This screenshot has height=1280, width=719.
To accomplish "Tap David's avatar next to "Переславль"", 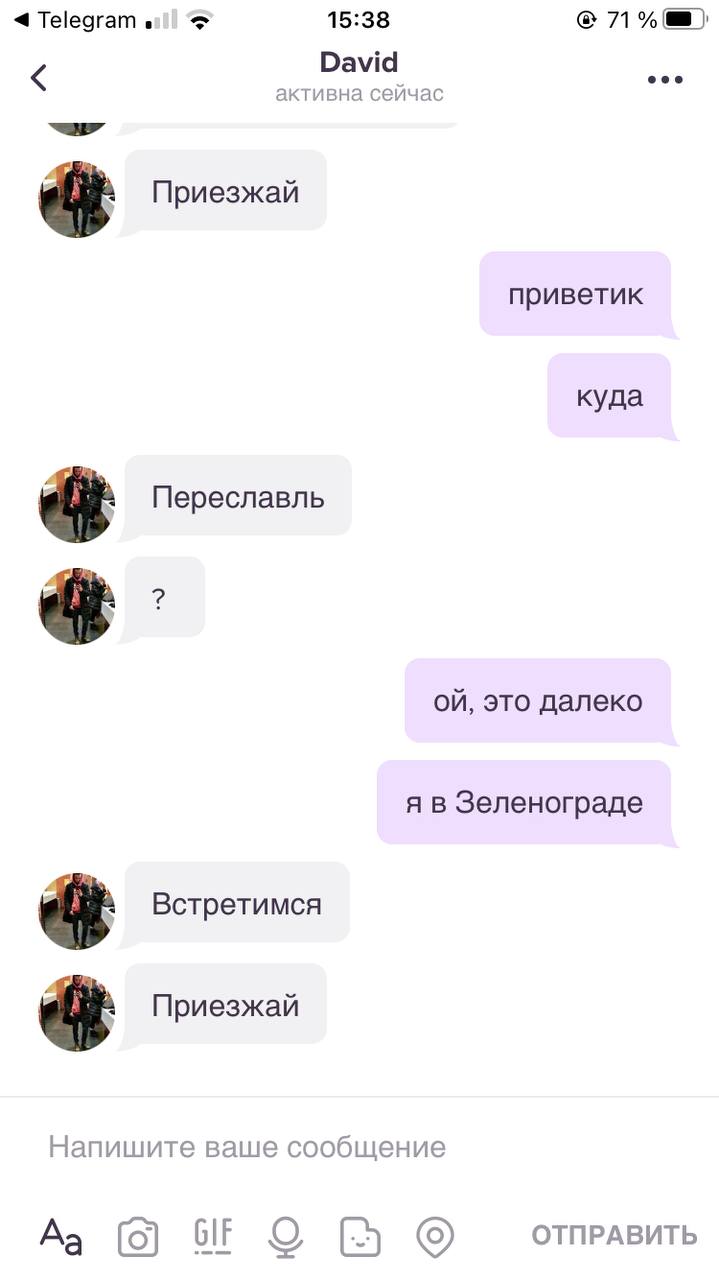I will [77, 504].
